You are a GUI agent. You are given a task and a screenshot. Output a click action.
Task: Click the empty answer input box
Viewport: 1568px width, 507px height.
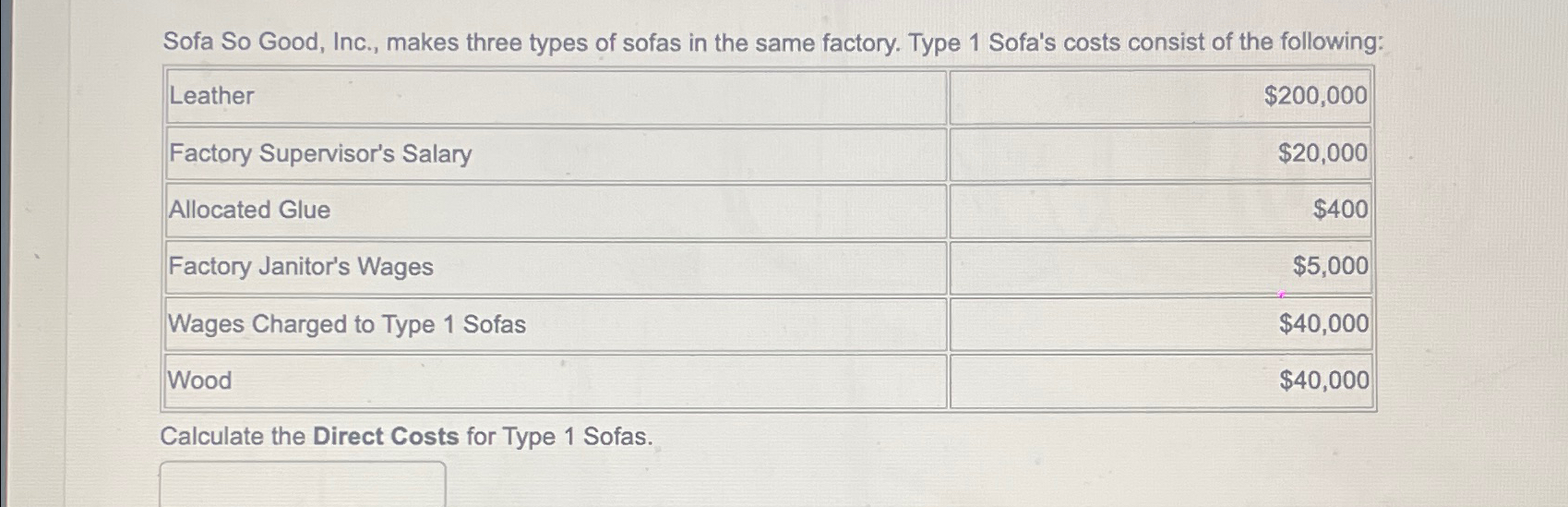302,483
